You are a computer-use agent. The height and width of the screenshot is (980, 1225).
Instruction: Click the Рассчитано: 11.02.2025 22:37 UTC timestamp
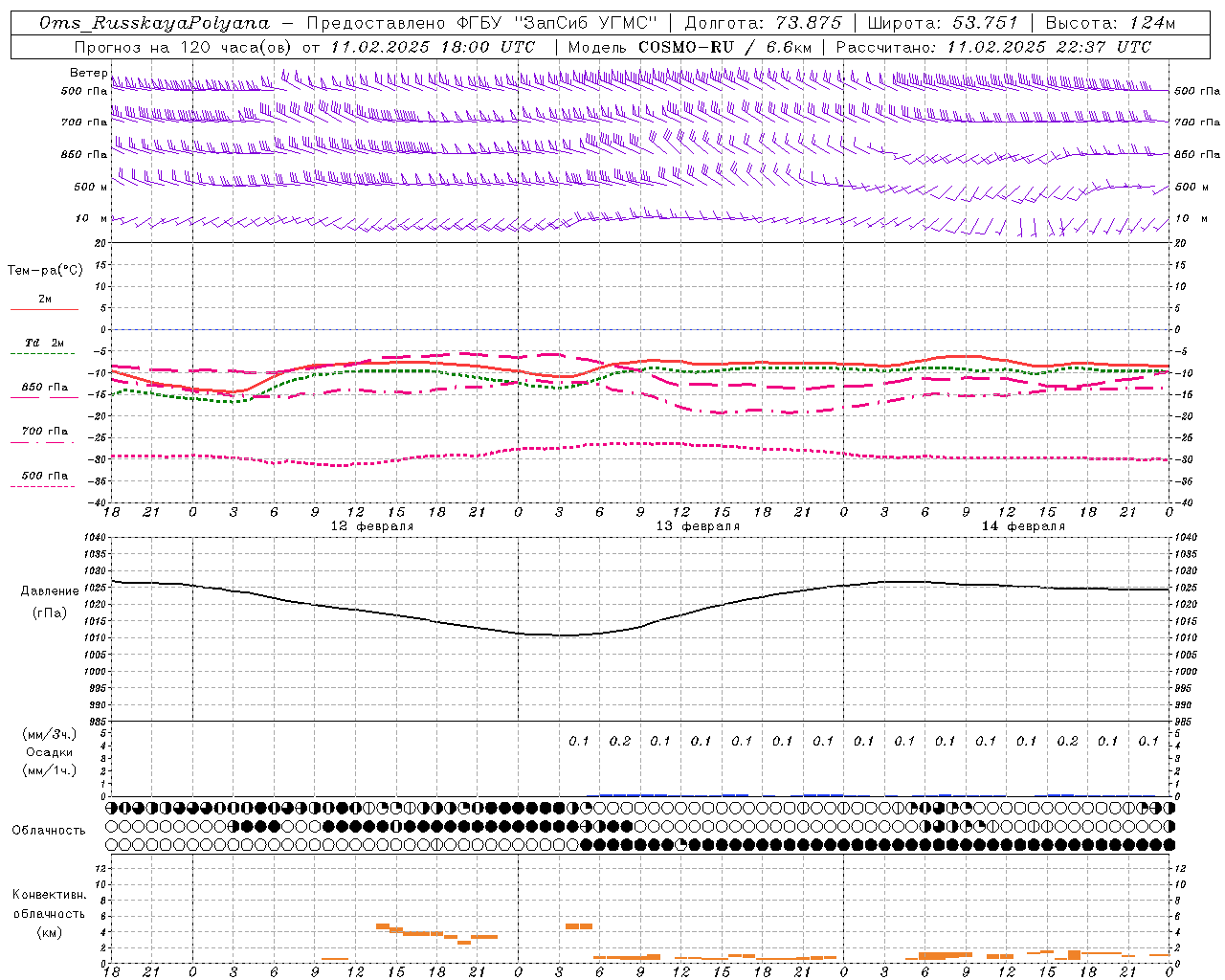click(993, 47)
